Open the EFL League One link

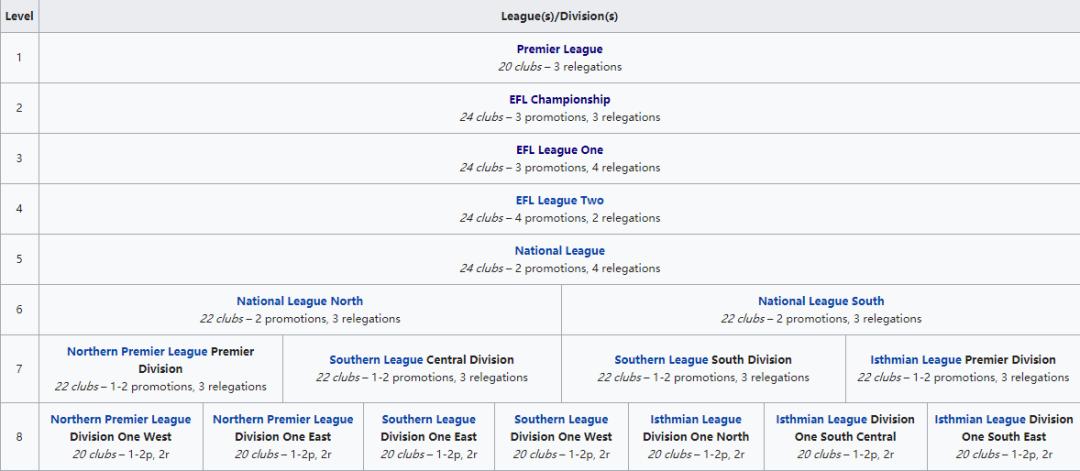[x=559, y=150]
